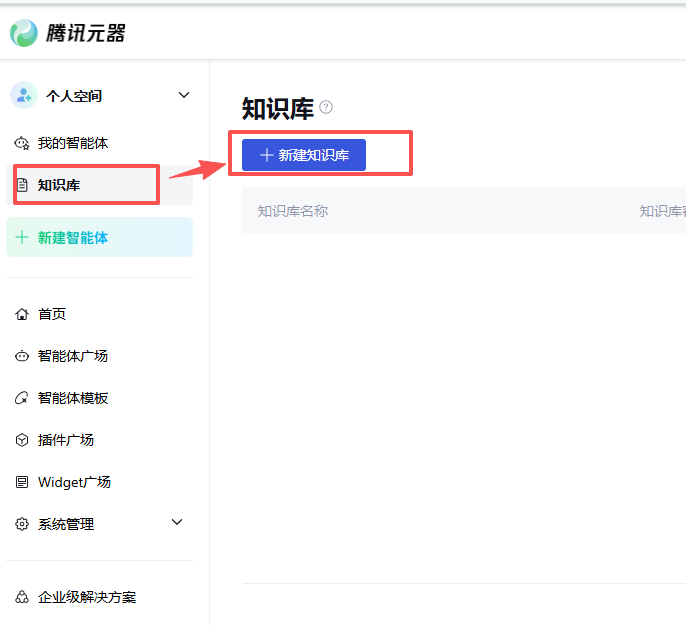Click the 新建智能体 button
Viewport: 686px width, 625px height.
pos(99,237)
